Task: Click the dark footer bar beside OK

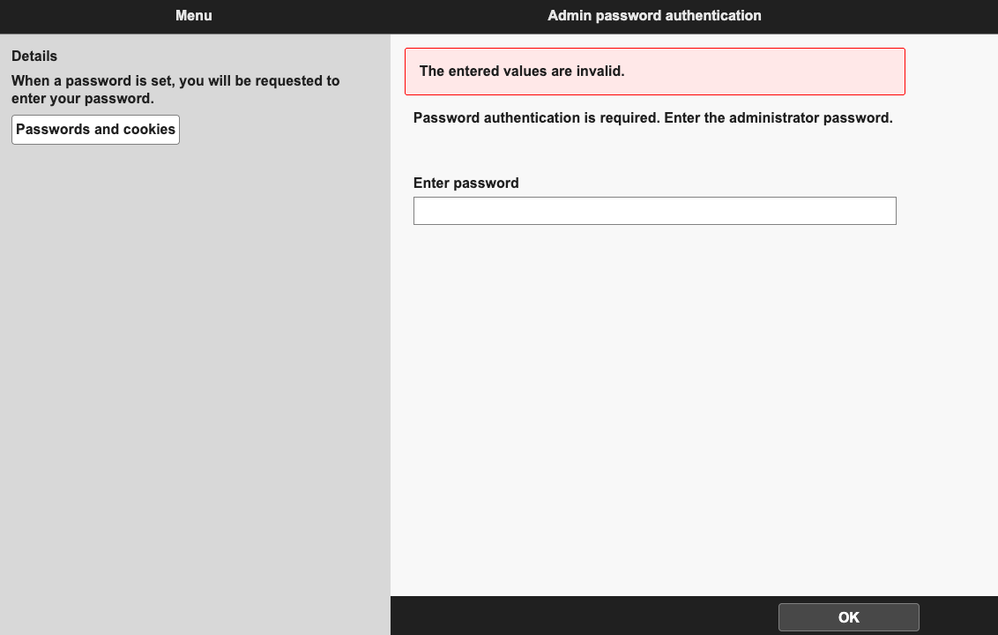Action: [x=580, y=617]
